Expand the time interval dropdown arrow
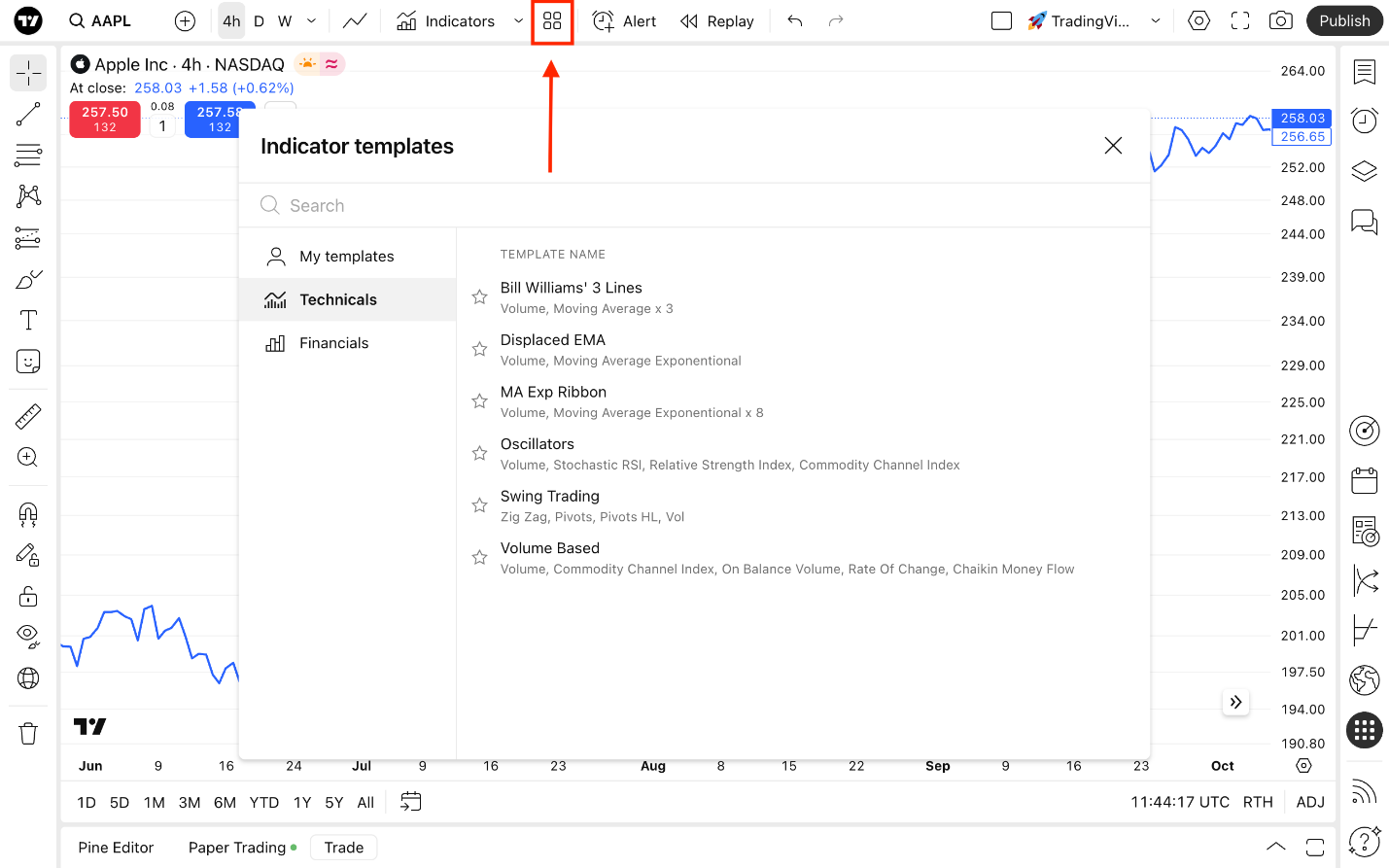 pyautogui.click(x=311, y=20)
